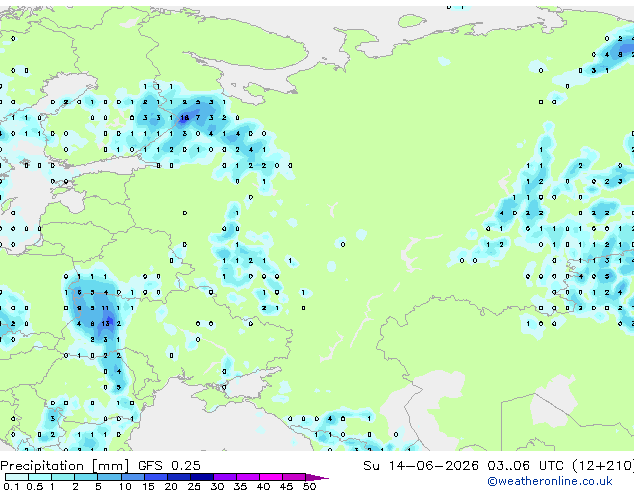Click the legend label '15'
634x490 pixels.
(x=148, y=486)
